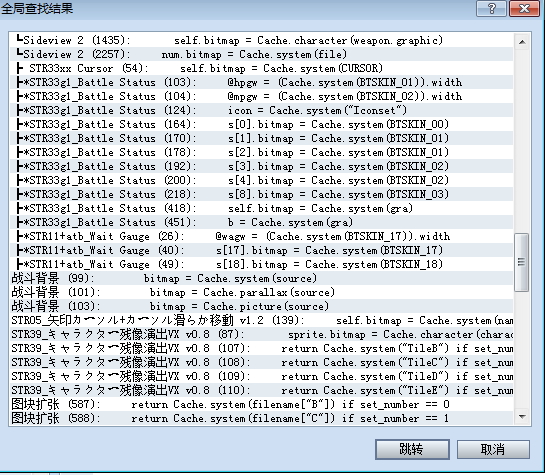Select Battle Status (124) Iconset line

pyautogui.click(x=261, y=110)
